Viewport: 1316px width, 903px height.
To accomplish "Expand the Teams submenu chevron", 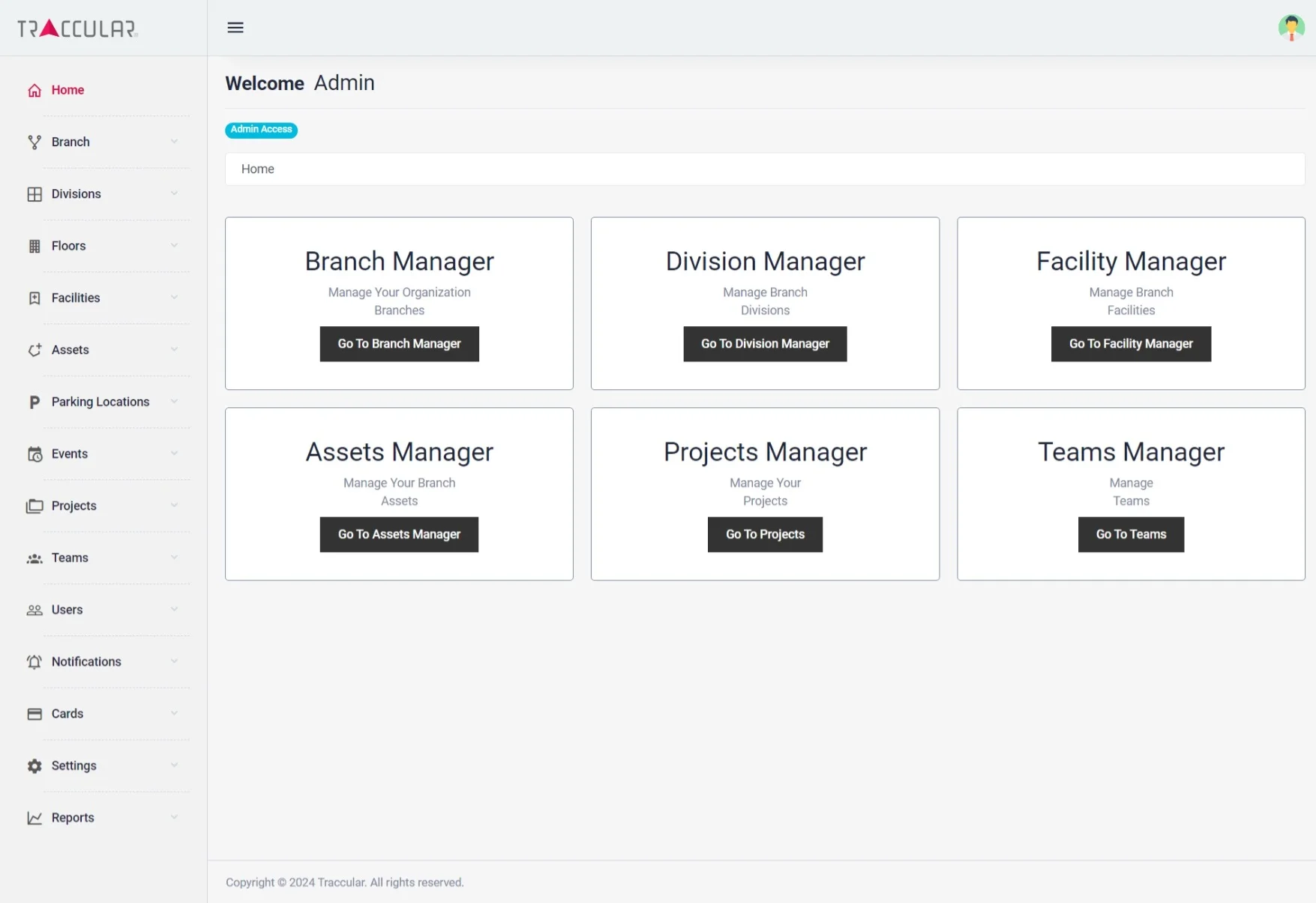I will pyautogui.click(x=174, y=557).
